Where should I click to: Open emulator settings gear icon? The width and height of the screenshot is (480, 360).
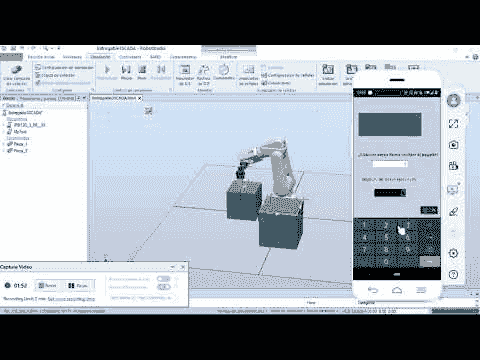(453, 253)
